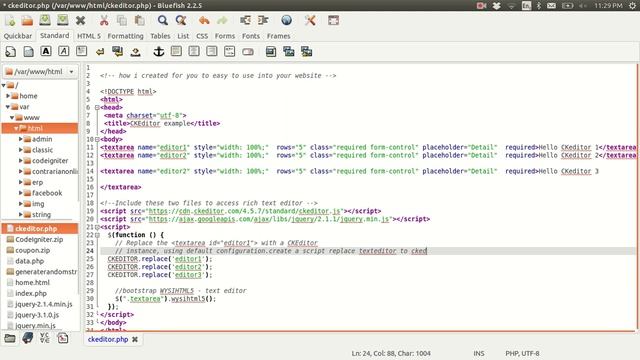Viewport: 640px width, 360px height.
Task: Select index.php in file list
Action: (x=31, y=293)
